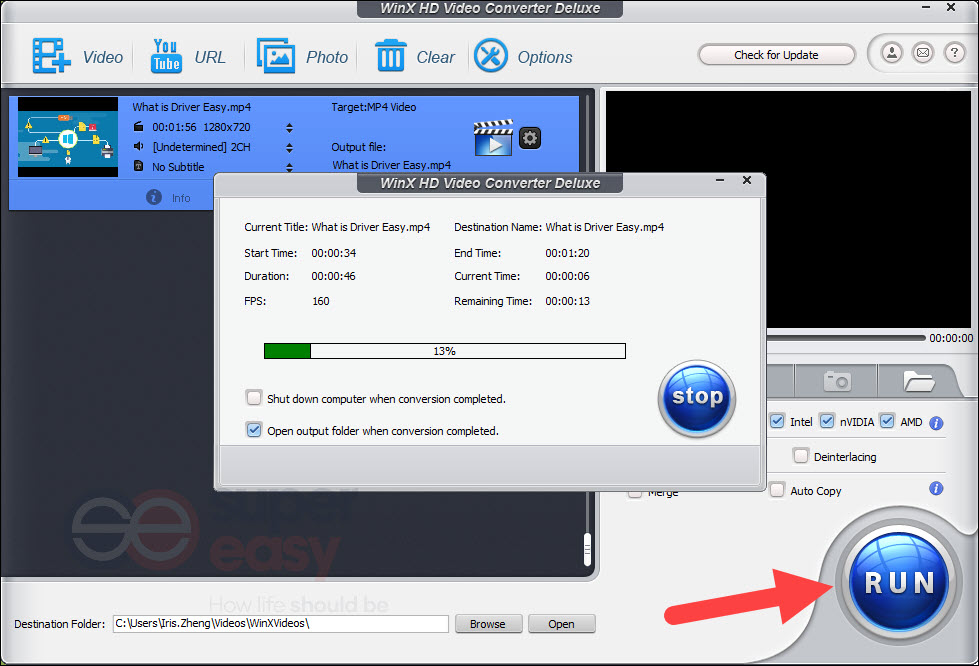Click the preview player seek bar
The width and height of the screenshot is (979, 666).
(846, 338)
